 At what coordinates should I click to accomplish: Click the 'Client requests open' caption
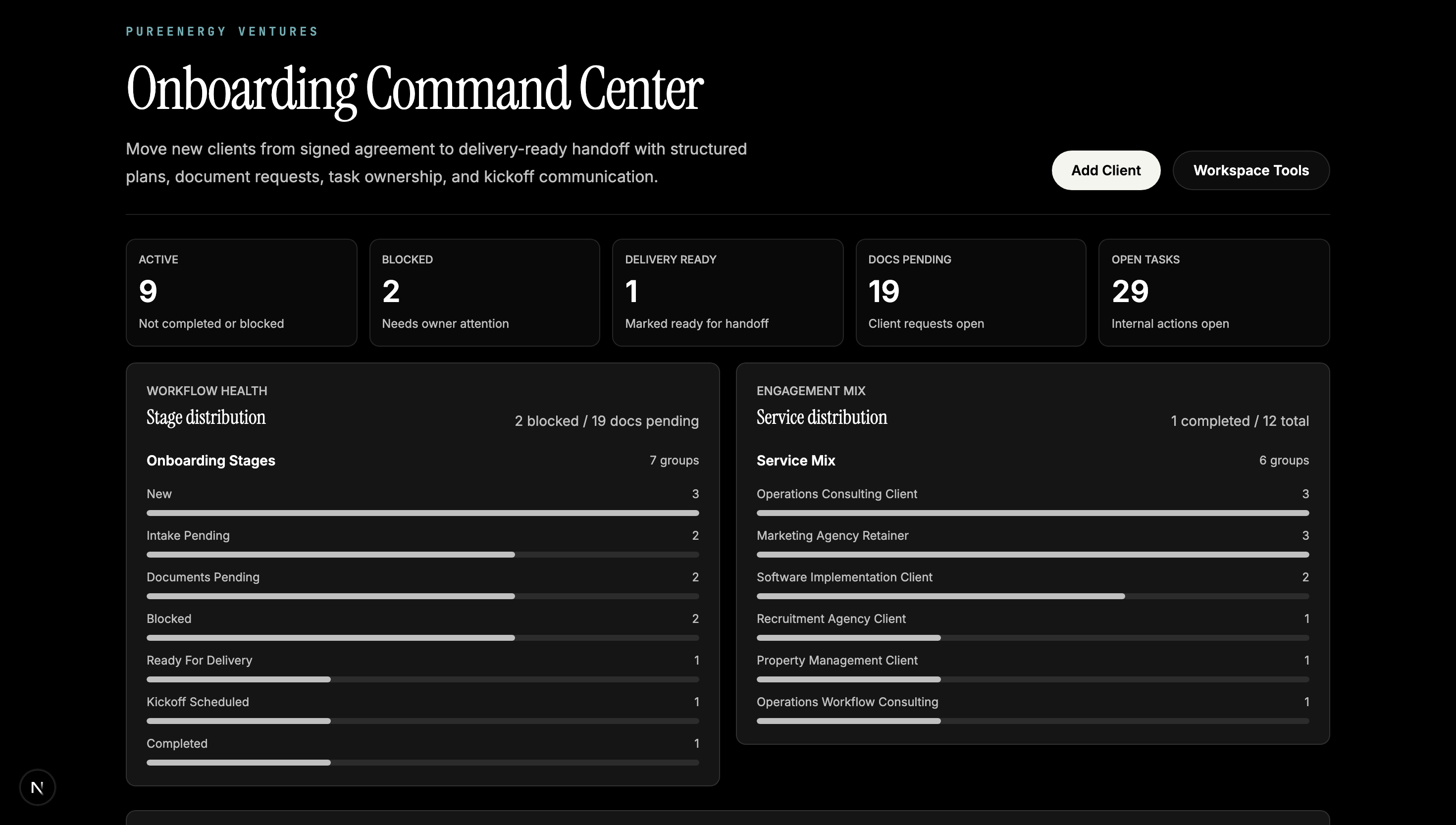(926, 323)
